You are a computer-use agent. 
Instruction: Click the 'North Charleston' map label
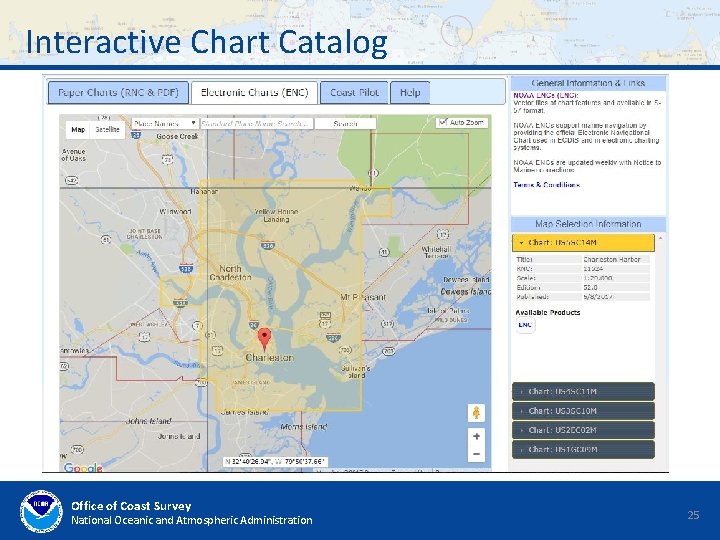tap(230, 273)
